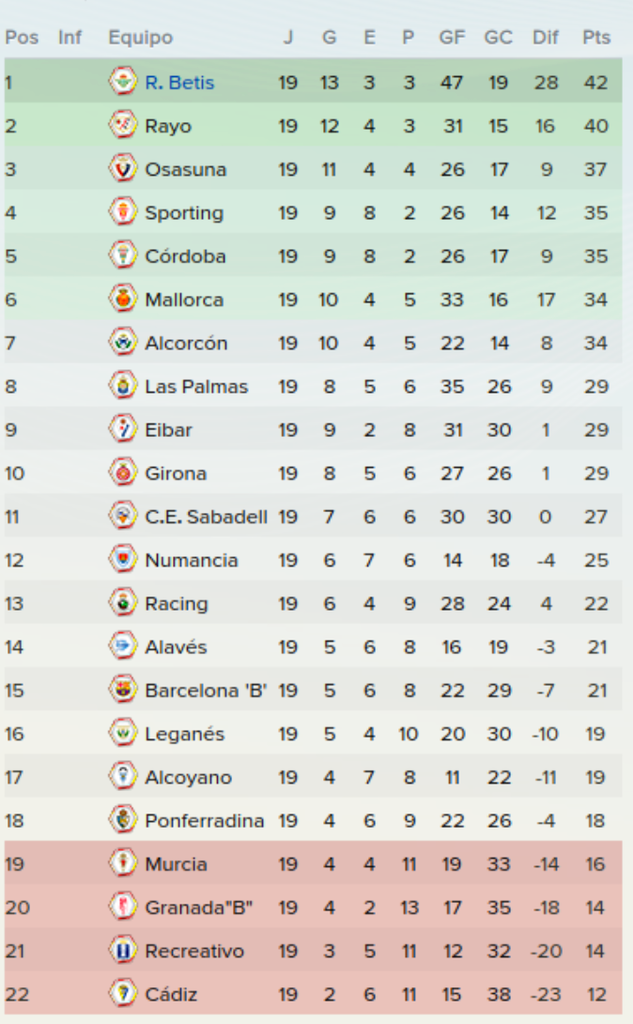Click the Equipo column header
Image resolution: width=633 pixels, height=1024 pixels.
pos(140,37)
